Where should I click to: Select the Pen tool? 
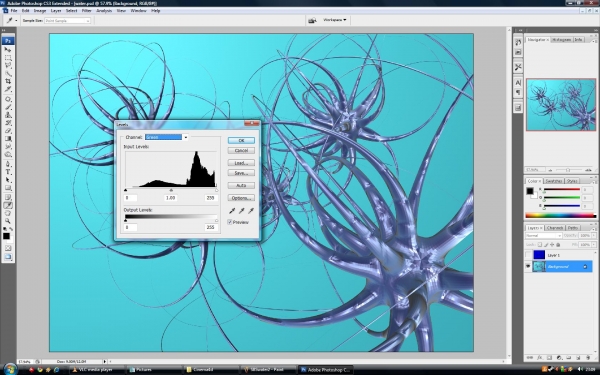point(8,164)
